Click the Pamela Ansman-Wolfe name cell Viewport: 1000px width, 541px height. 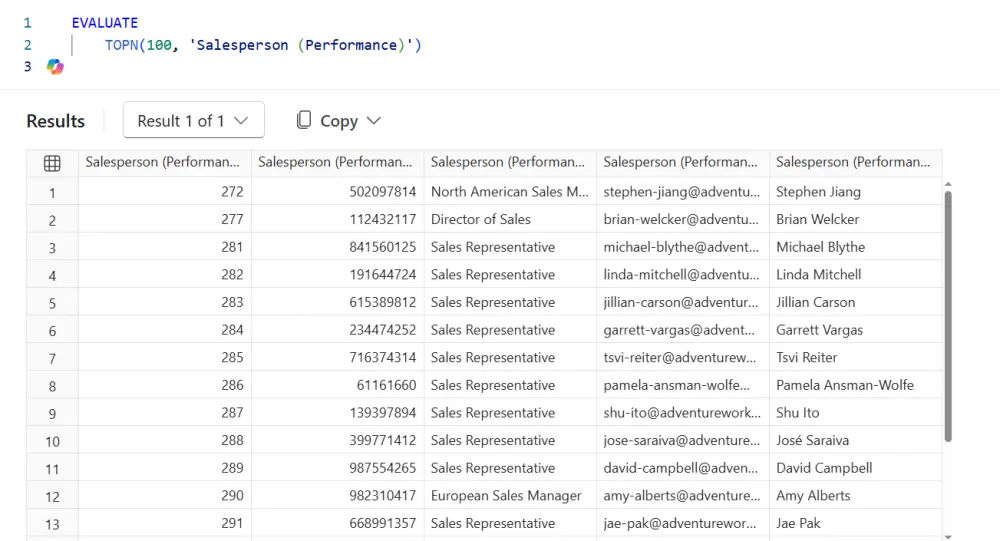(x=855, y=385)
